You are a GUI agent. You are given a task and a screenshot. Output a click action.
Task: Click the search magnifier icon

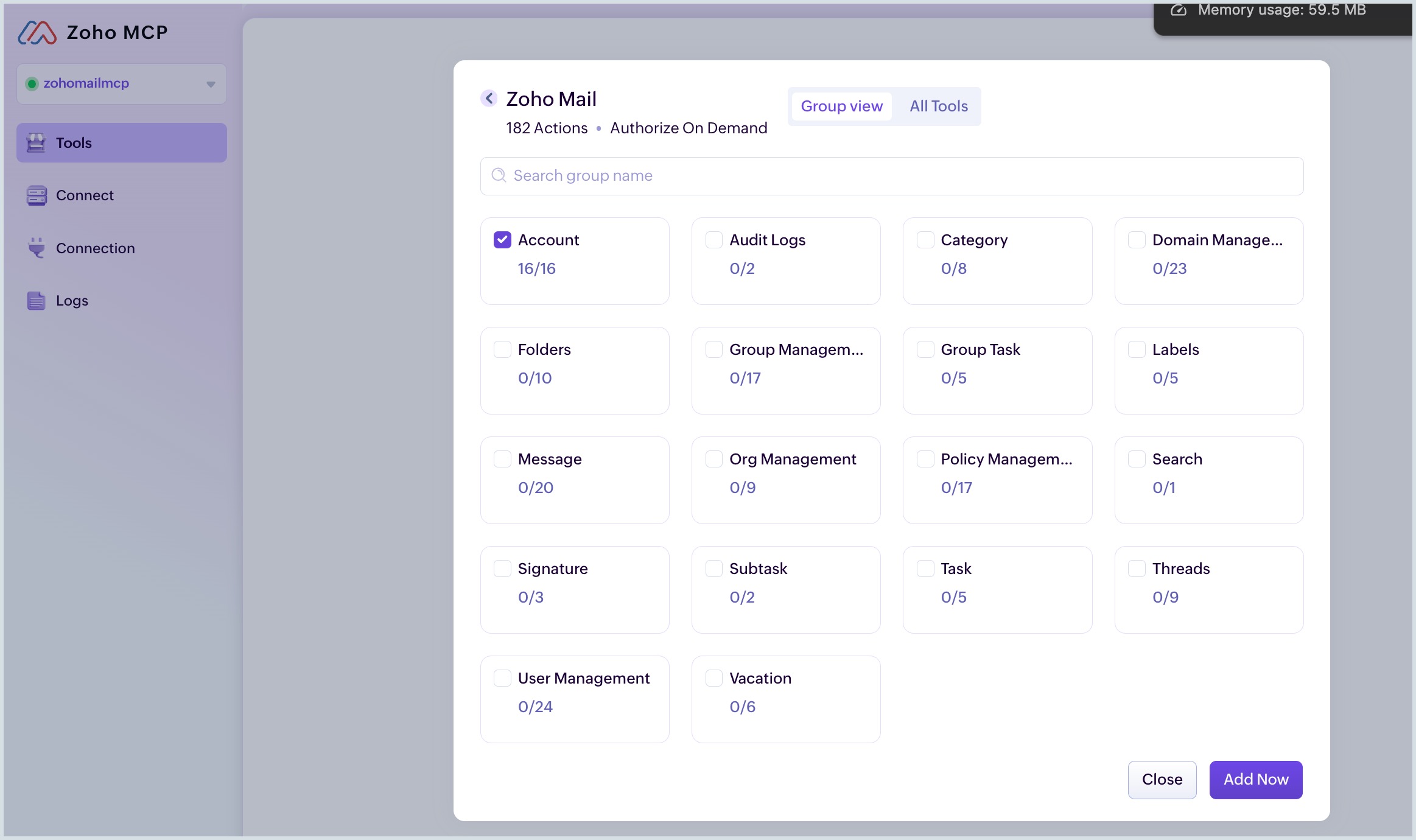coord(499,175)
